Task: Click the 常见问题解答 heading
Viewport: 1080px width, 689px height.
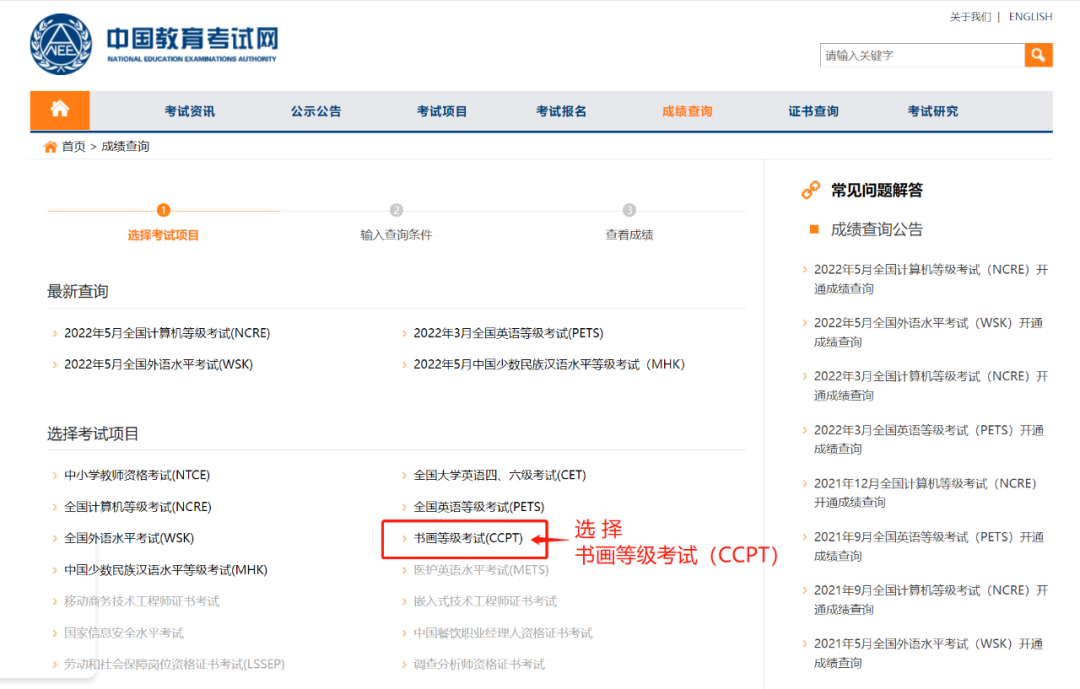Action: (876, 190)
